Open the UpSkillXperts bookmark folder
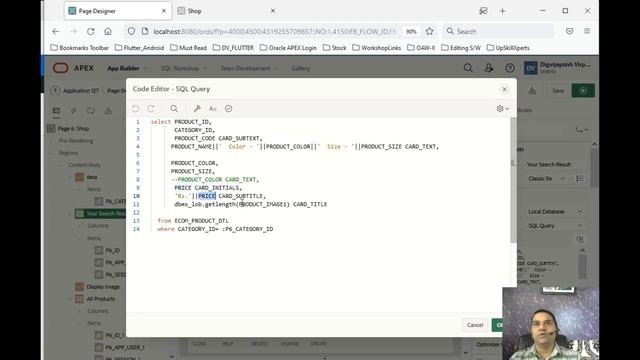Viewport: 640px width, 360px height. [x=508, y=48]
